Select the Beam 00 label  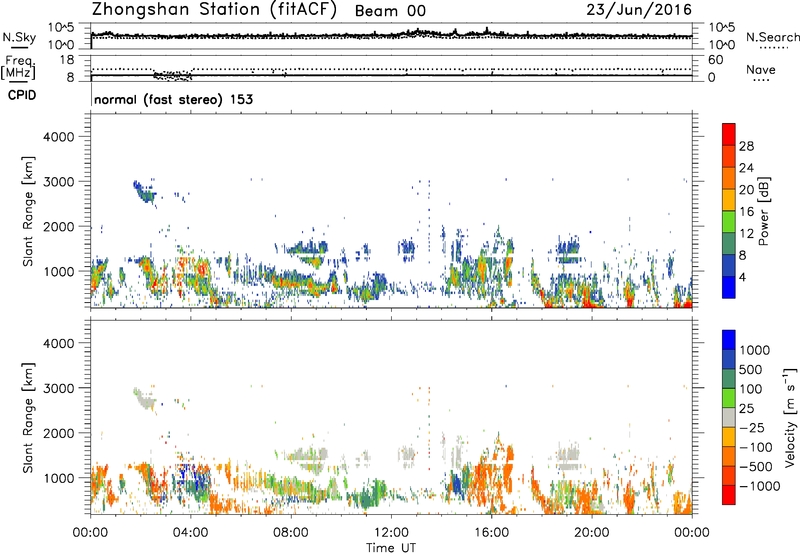pos(390,11)
